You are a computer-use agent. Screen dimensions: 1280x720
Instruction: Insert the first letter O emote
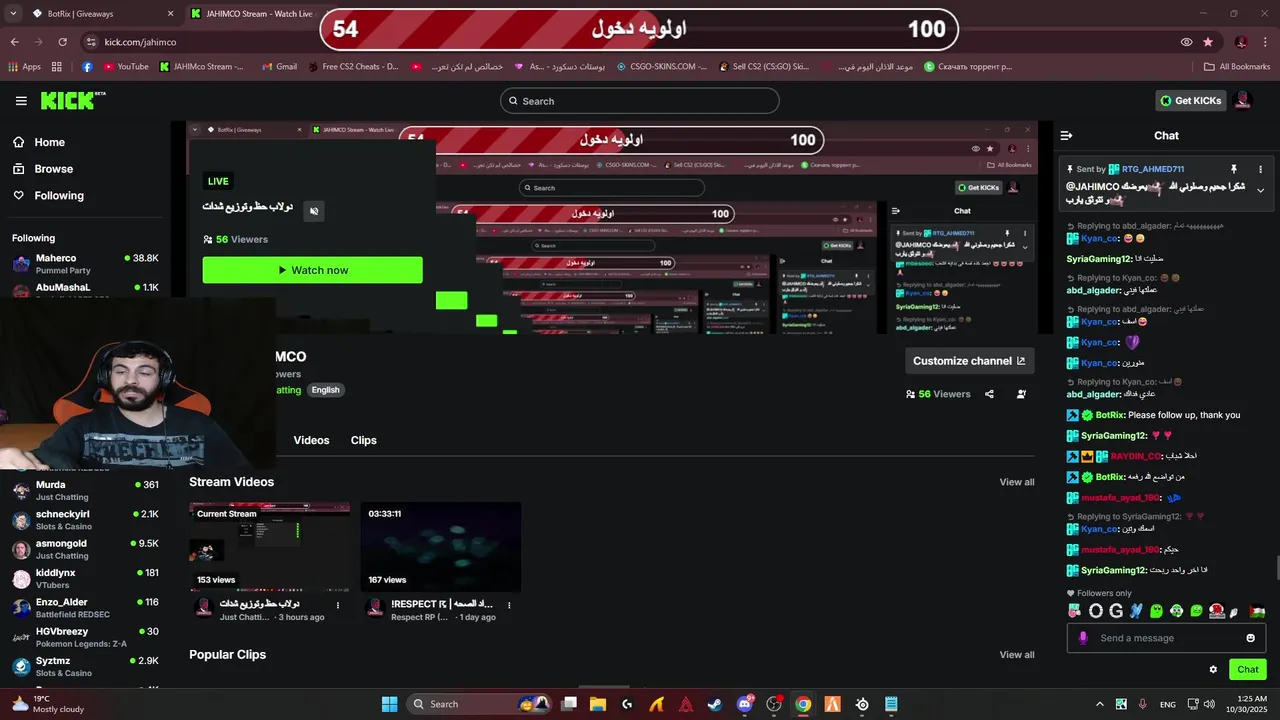point(1095,611)
